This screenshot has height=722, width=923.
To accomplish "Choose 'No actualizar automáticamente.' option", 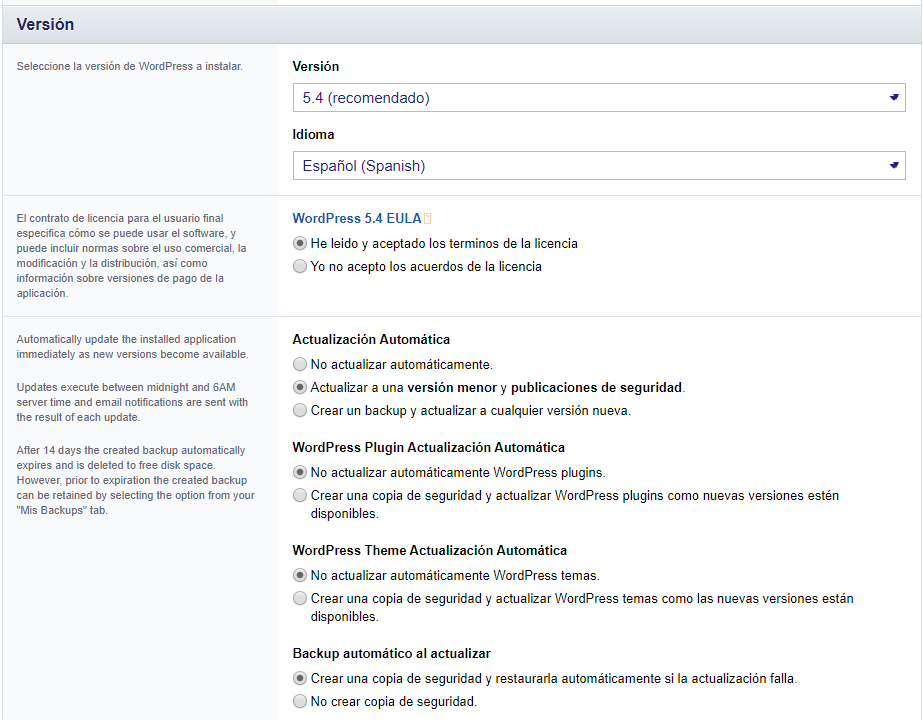I will click(300, 365).
